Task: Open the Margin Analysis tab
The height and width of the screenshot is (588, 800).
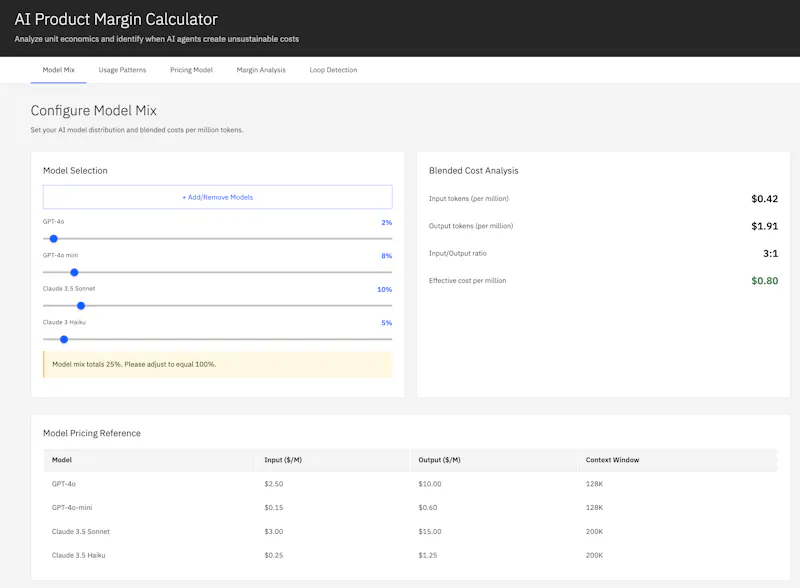Action: tap(261, 70)
